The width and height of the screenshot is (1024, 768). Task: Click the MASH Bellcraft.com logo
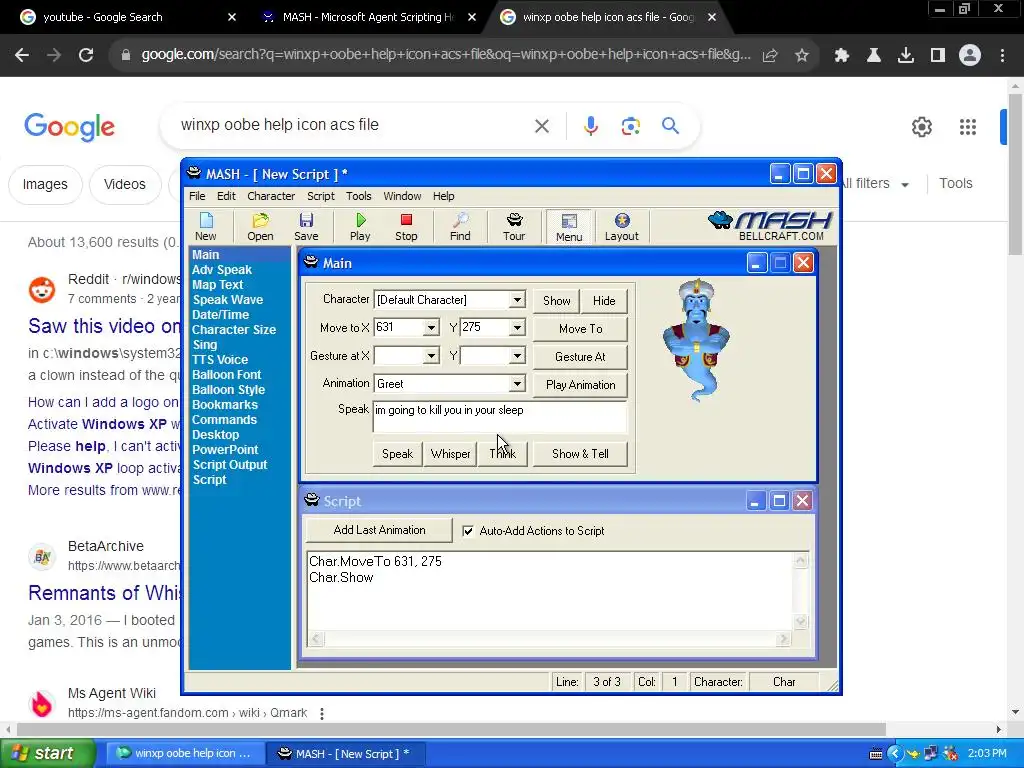(x=770, y=226)
